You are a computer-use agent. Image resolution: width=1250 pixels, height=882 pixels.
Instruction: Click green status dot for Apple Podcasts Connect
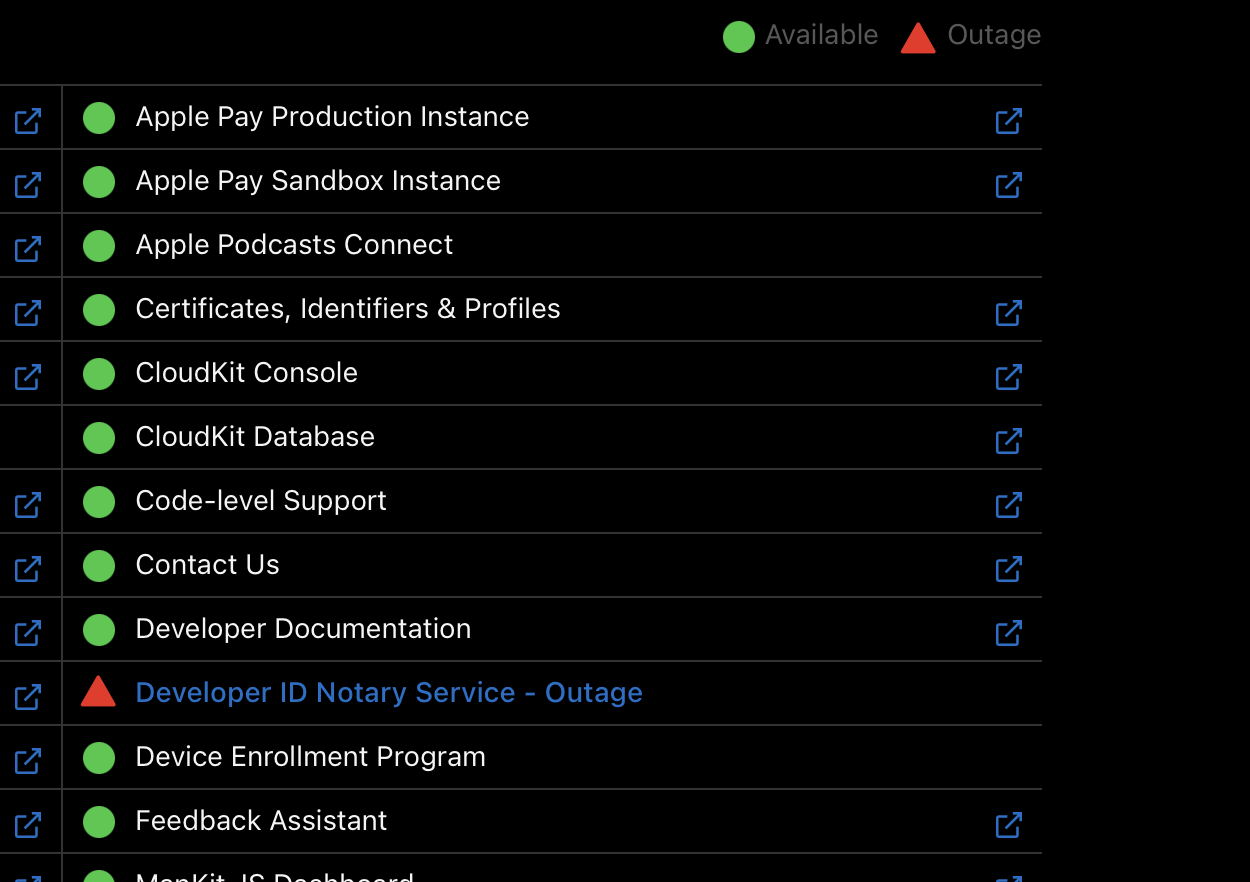99,245
